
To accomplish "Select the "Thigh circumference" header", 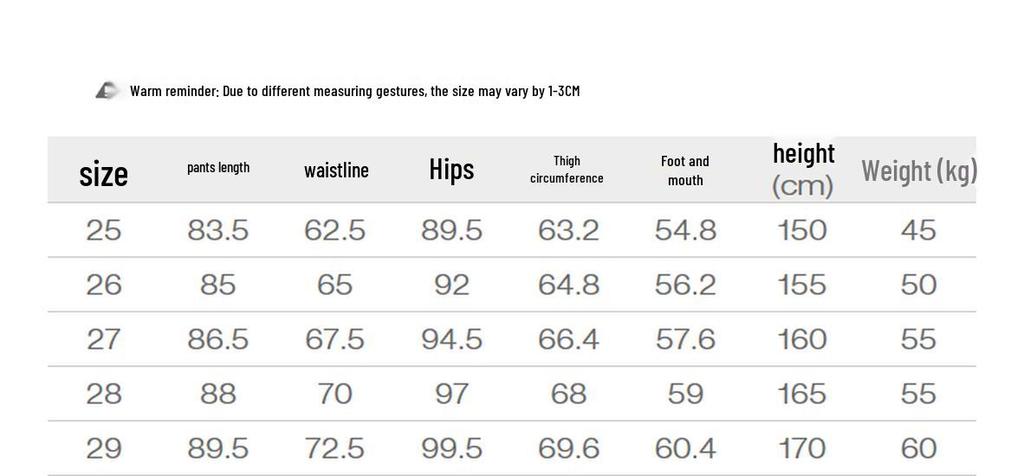I will [567, 169].
